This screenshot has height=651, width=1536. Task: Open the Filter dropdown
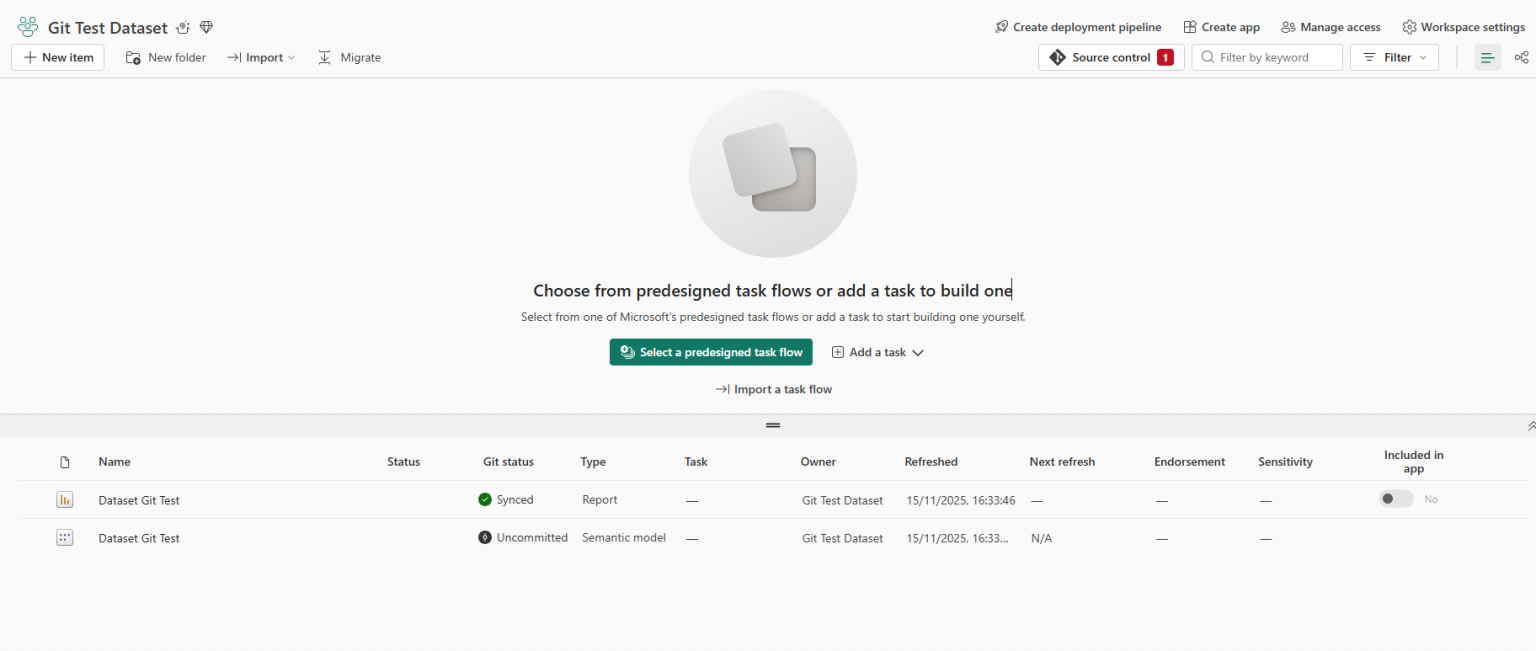(x=1394, y=57)
